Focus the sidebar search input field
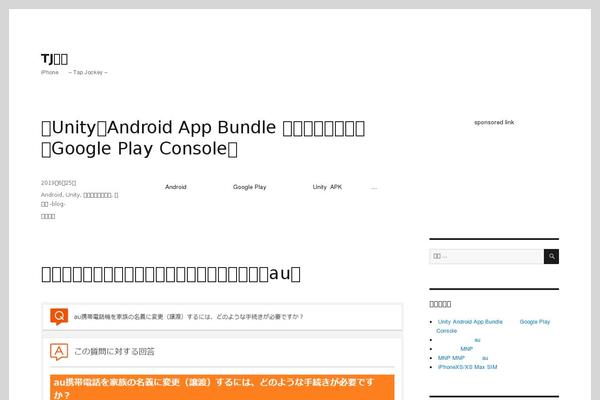The height and width of the screenshot is (400, 600). point(486,256)
